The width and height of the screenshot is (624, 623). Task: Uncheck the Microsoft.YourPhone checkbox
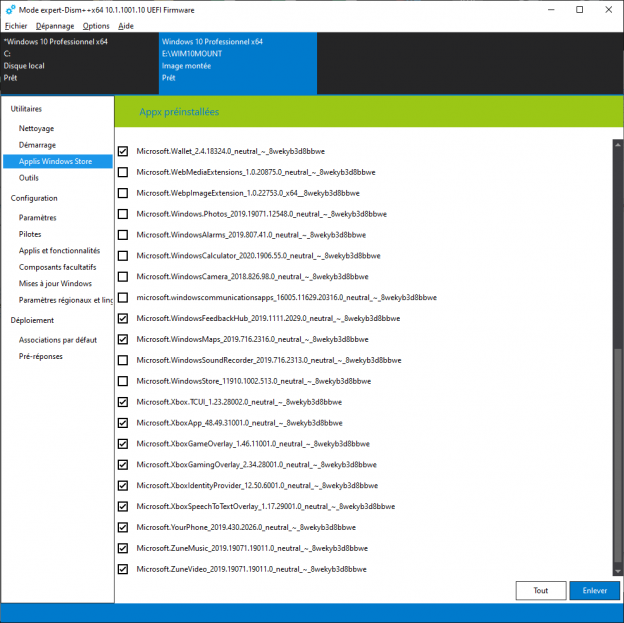pos(123,527)
